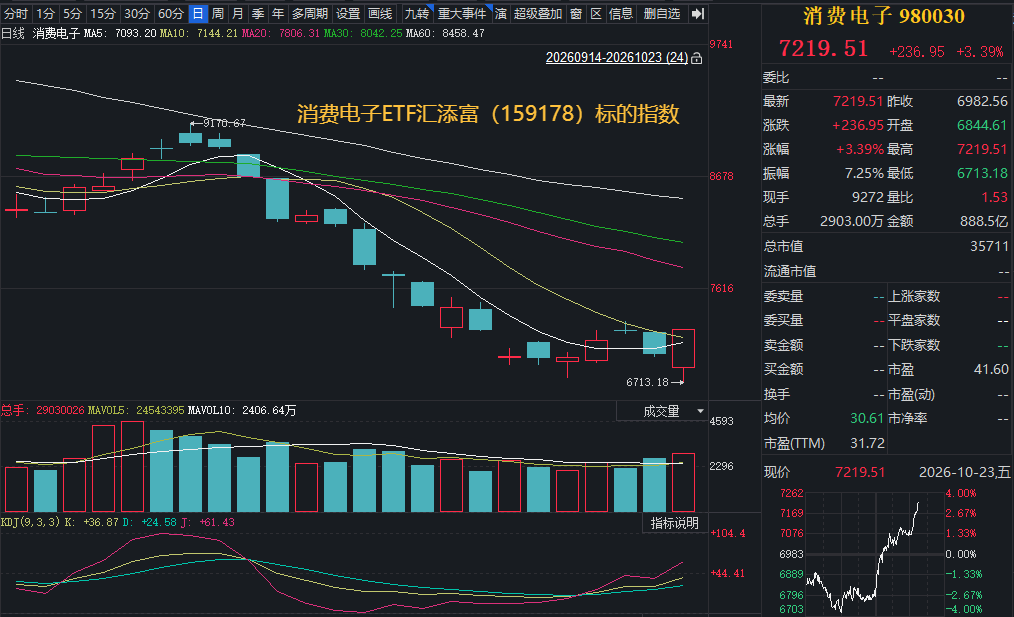Click the 区 interval statistics button

coord(596,14)
